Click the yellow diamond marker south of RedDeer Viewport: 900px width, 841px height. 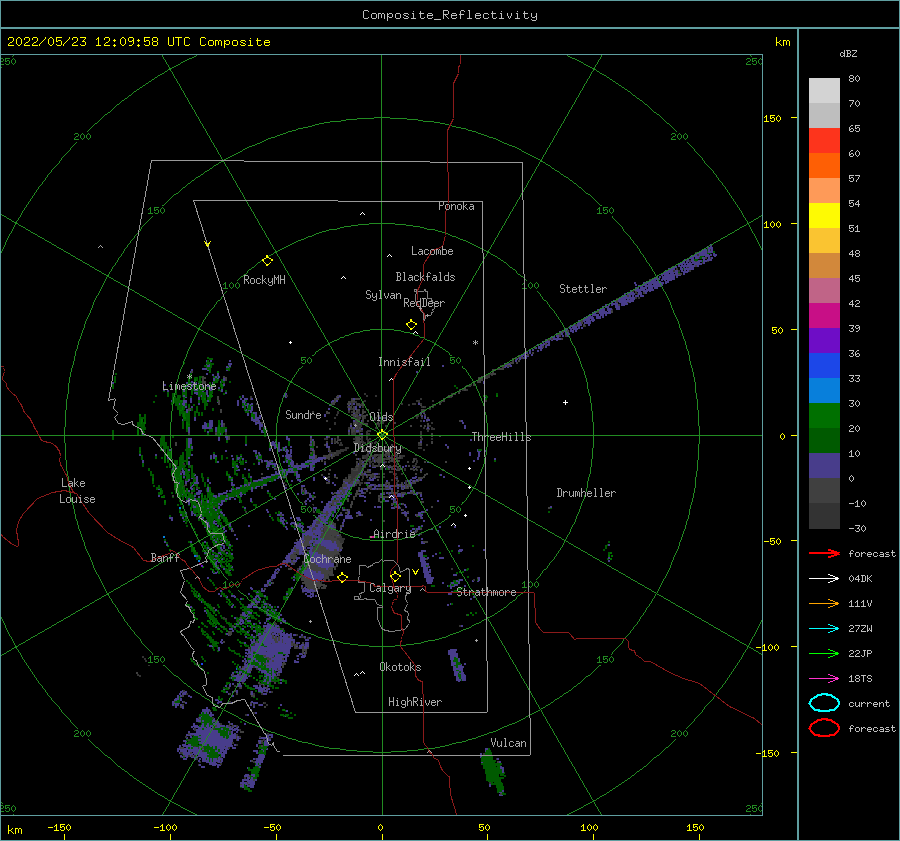(x=412, y=324)
